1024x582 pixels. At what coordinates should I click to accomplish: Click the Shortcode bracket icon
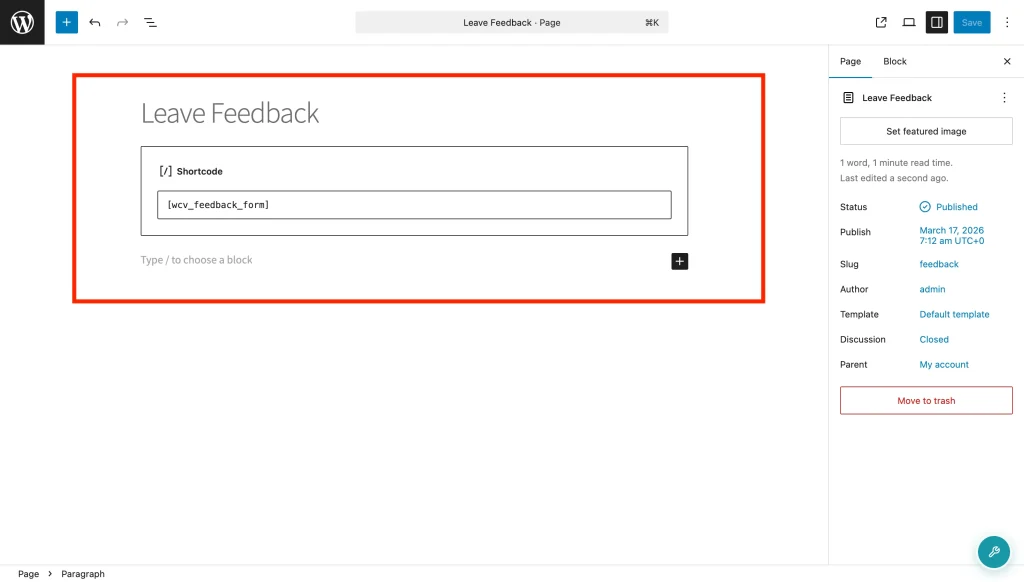coord(166,171)
